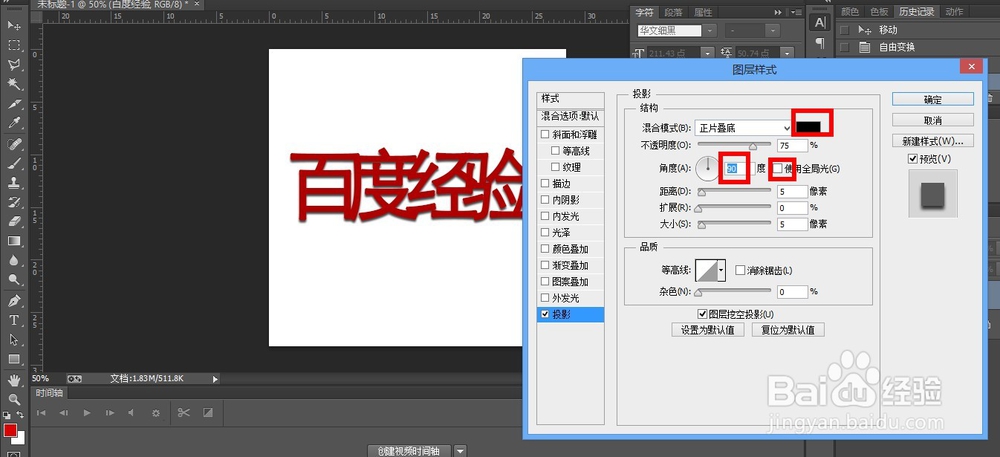Click the scissors split icon in timeline

[x=184, y=412]
